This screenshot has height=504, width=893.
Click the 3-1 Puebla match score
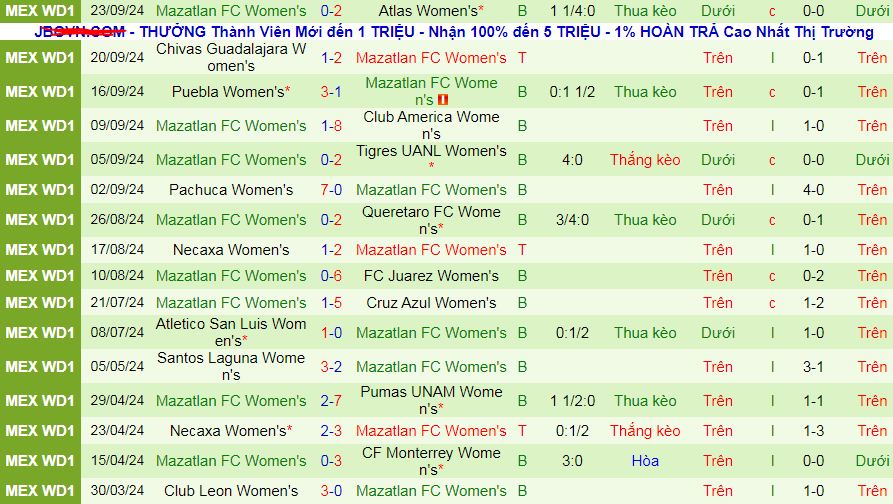pyautogui.click(x=331, y=92)
